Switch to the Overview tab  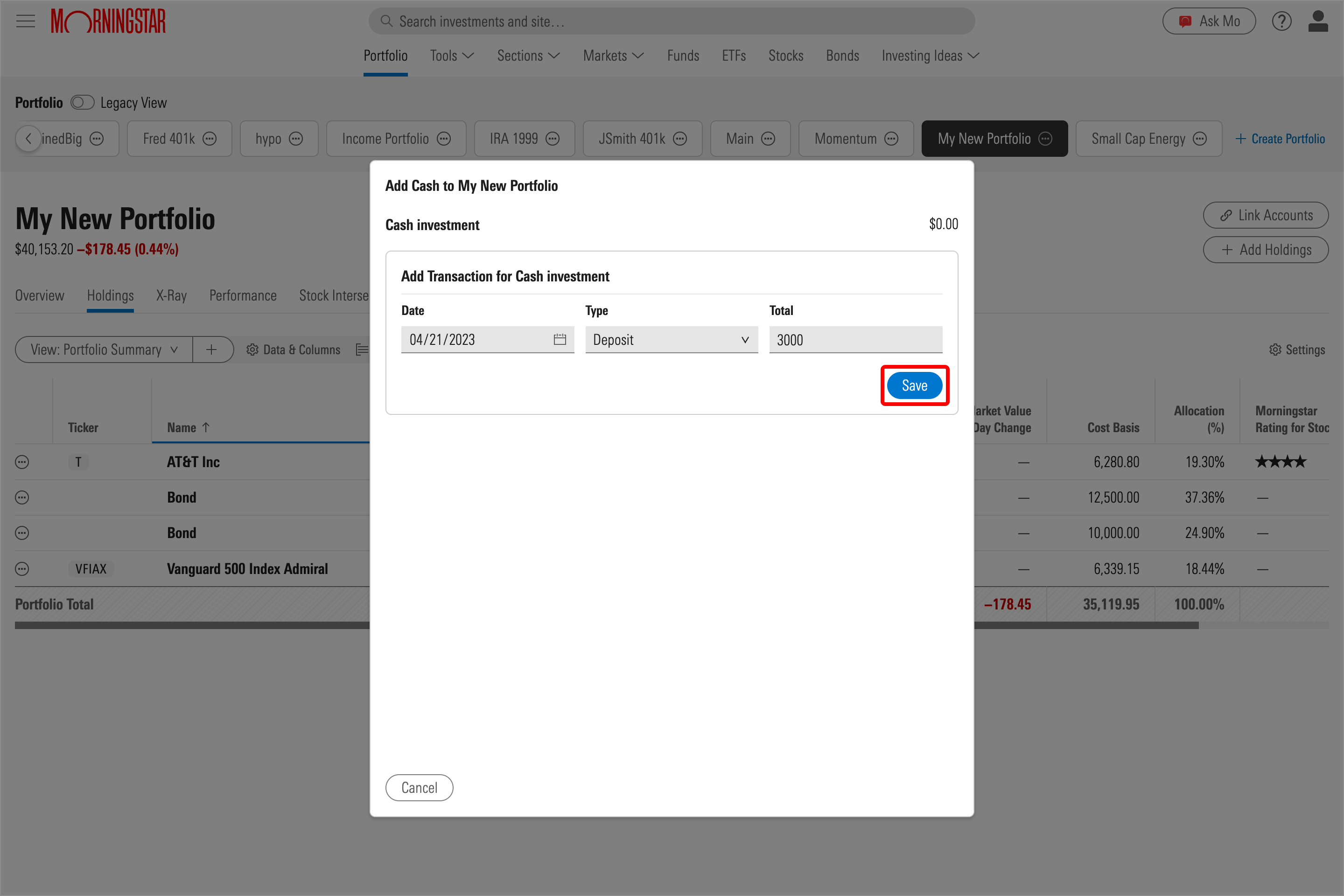pos(39,295)
